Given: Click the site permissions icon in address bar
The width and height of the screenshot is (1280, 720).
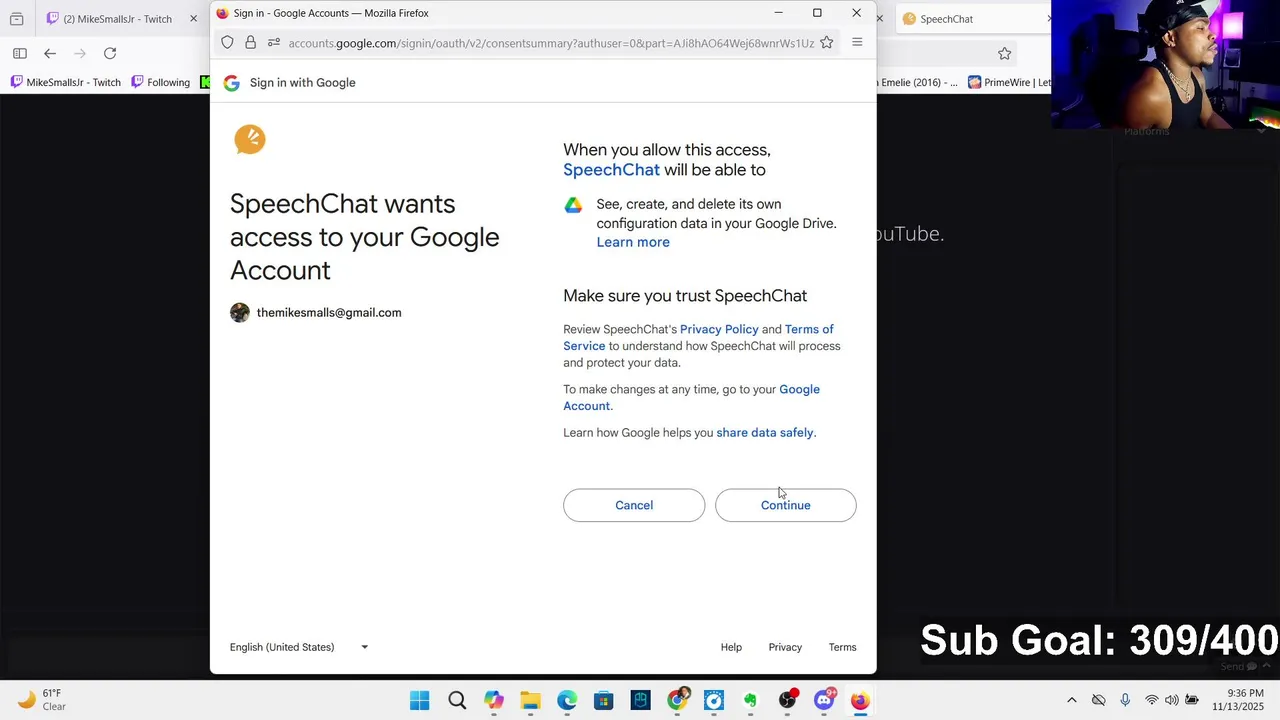Looking at the screenshot, I should click(273, 43).
